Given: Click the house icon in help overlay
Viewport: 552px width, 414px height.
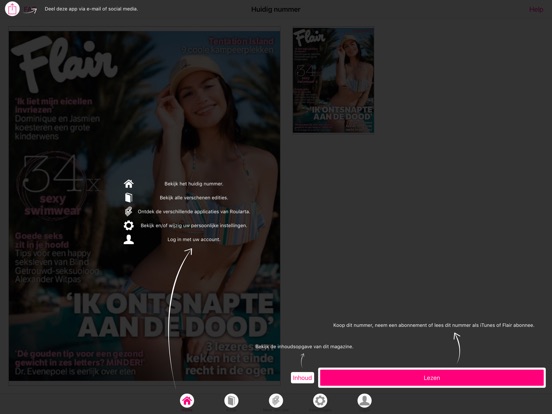Looking at the screenshot, I should [129, 184].
